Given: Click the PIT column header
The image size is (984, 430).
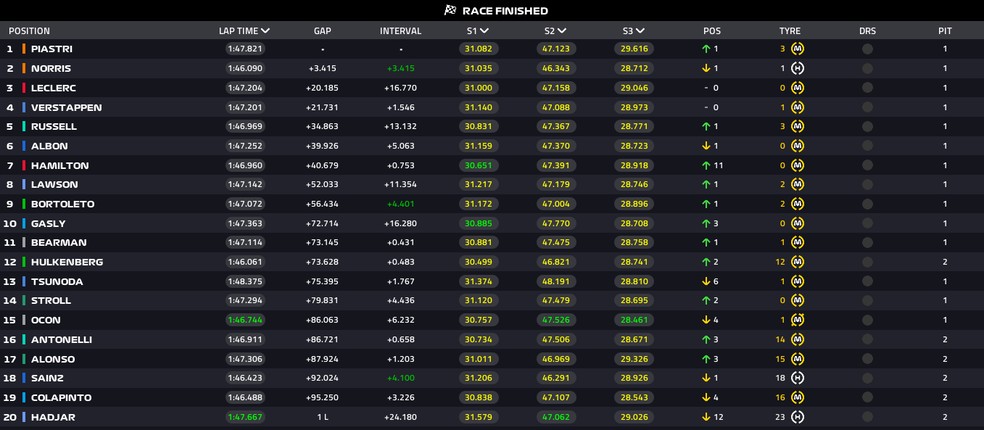Looking at the screenshot, I should tap(945, 31).
